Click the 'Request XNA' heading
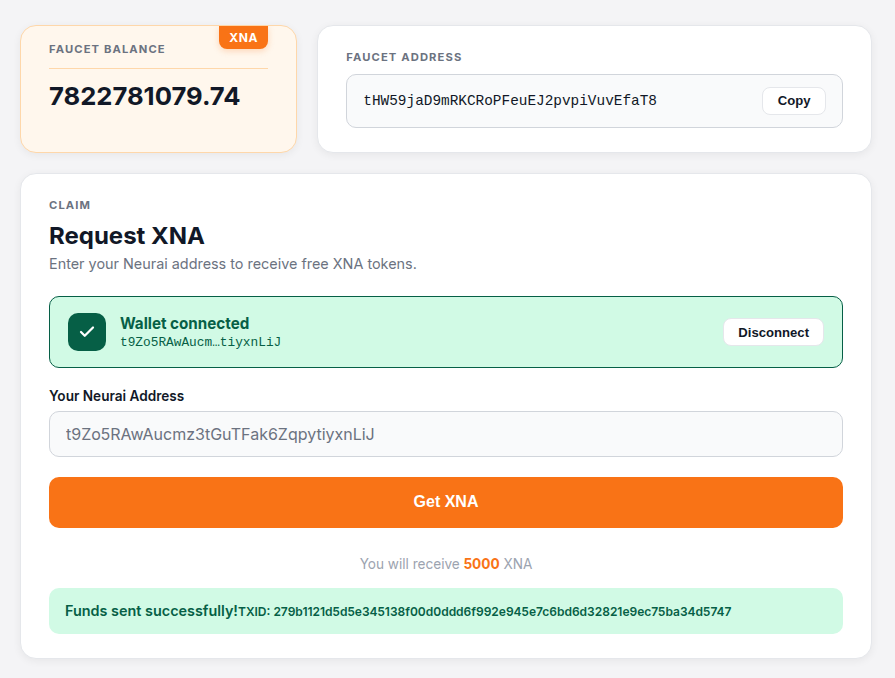Screen dimensions: 895x678 coord(127,236)
